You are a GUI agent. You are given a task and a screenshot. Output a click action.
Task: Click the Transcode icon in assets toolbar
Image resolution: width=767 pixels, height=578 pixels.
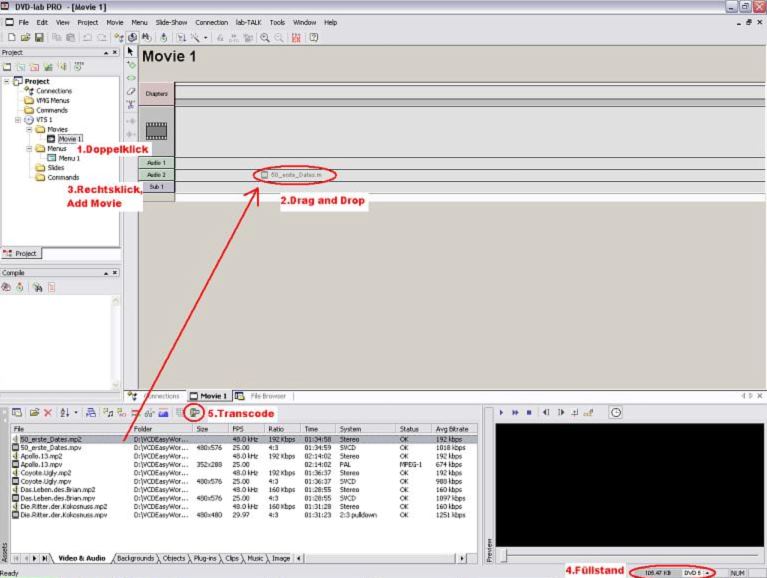pyautogui.click(x=192, y=412)
